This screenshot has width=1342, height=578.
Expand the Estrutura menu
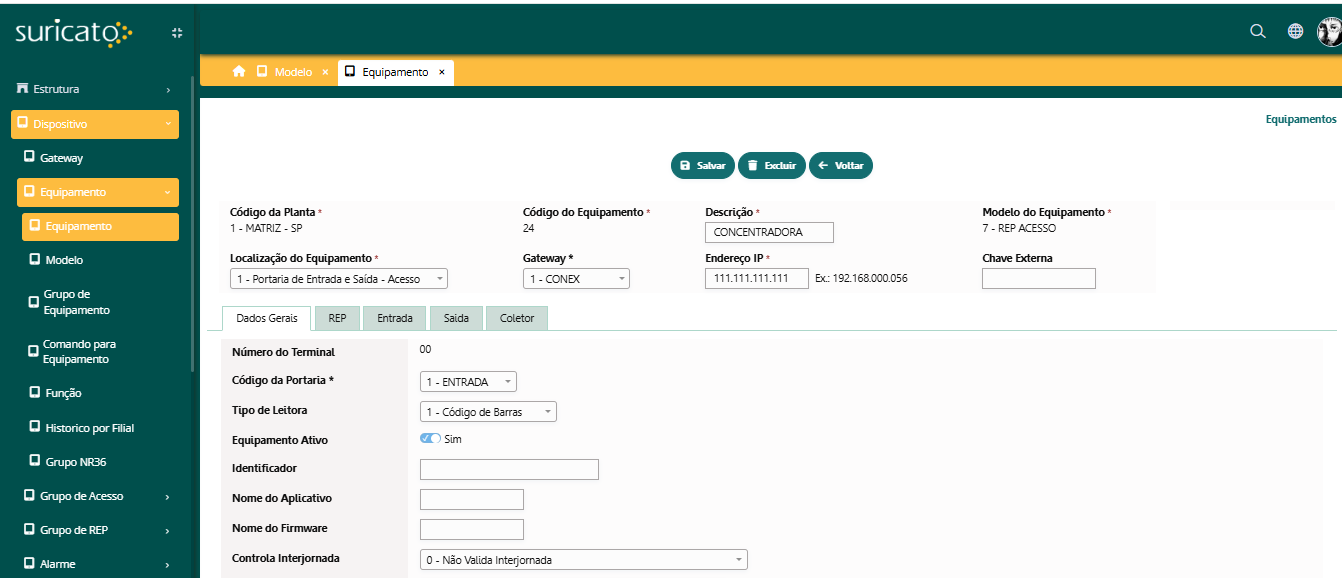point(95,89)
